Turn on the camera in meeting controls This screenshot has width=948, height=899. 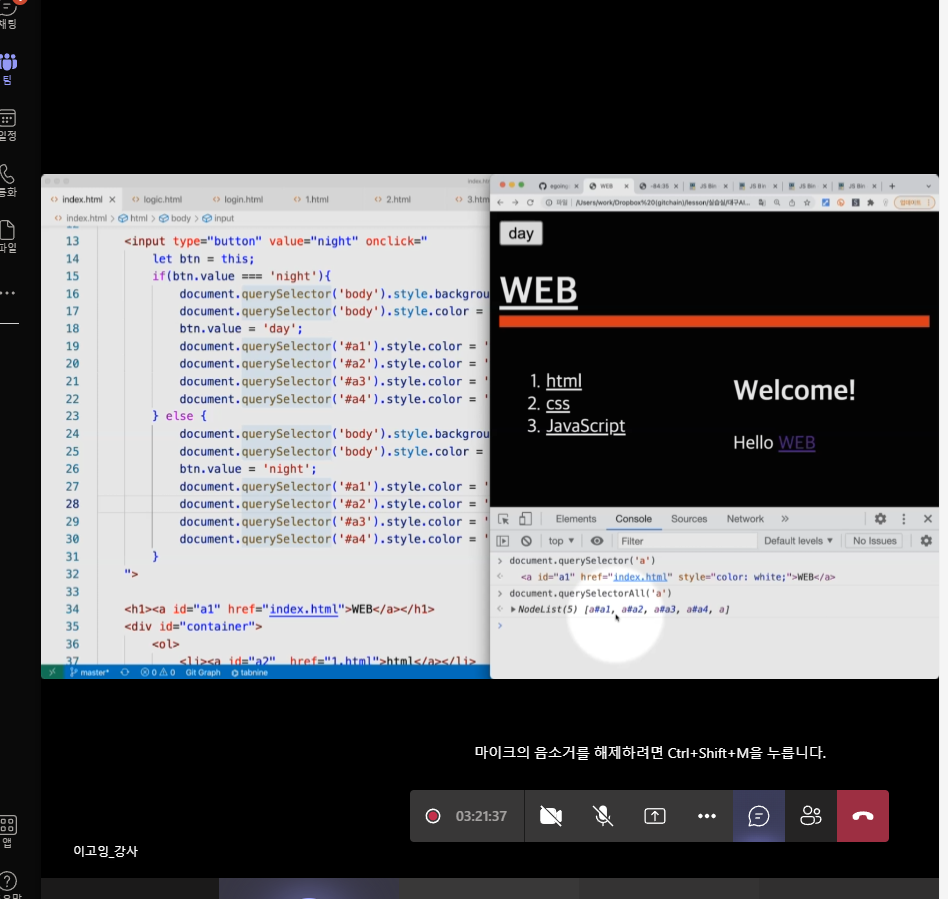pyautogui.click(x=550, y=816)
